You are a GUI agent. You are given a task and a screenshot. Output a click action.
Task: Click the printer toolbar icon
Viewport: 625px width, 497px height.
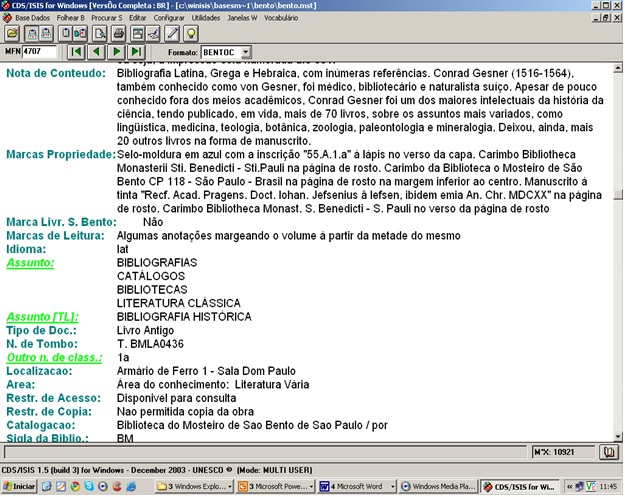pyautogui.click(x=118, y=33)
